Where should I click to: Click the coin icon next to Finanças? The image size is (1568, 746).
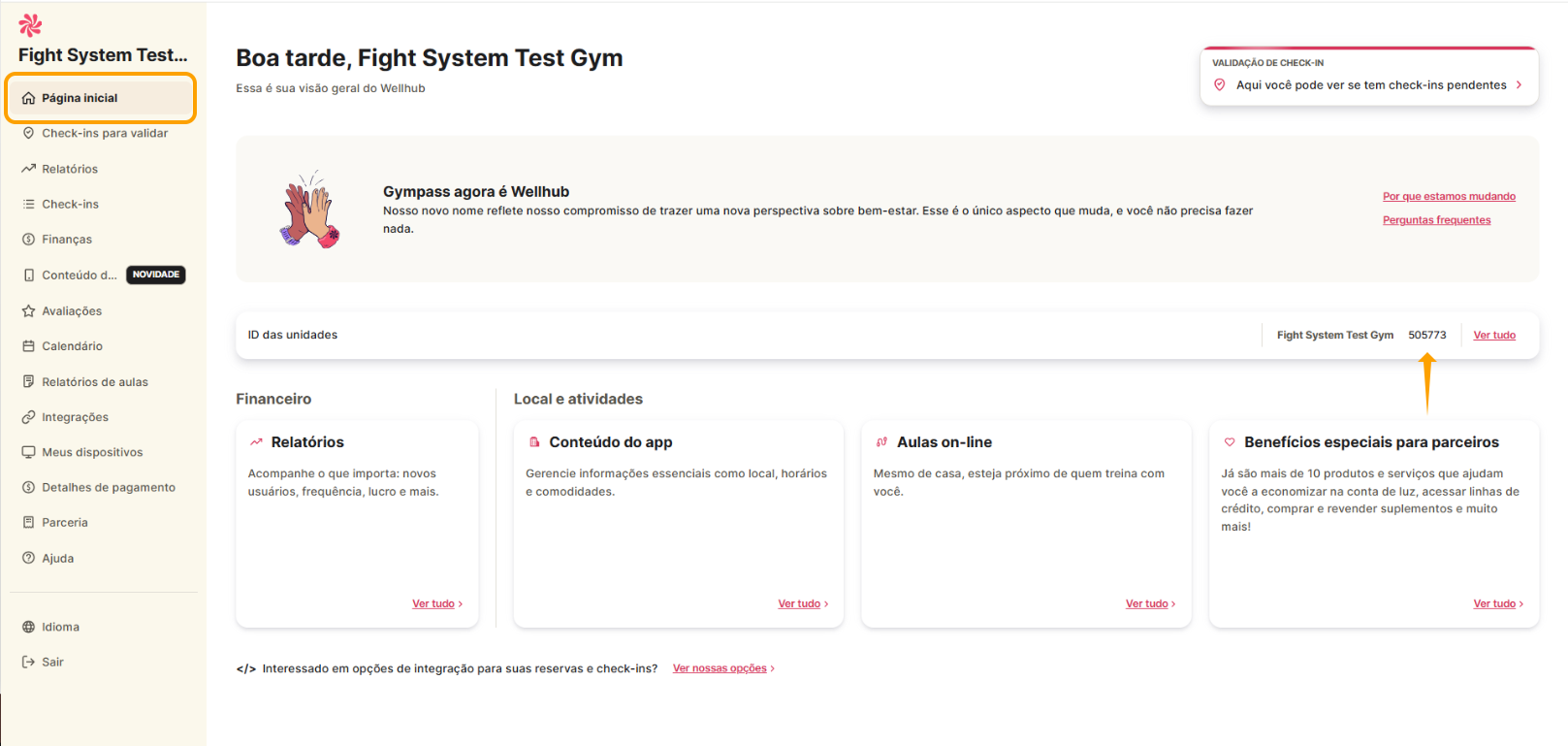point(28,239)
